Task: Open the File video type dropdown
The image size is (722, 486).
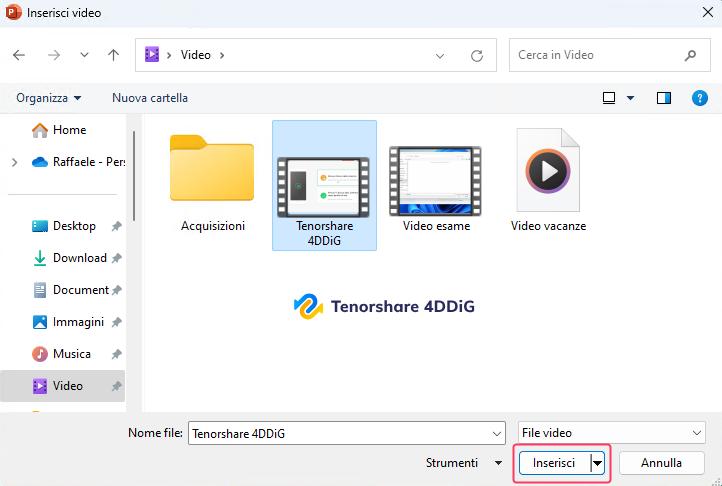Action: [x=611, y=433]
